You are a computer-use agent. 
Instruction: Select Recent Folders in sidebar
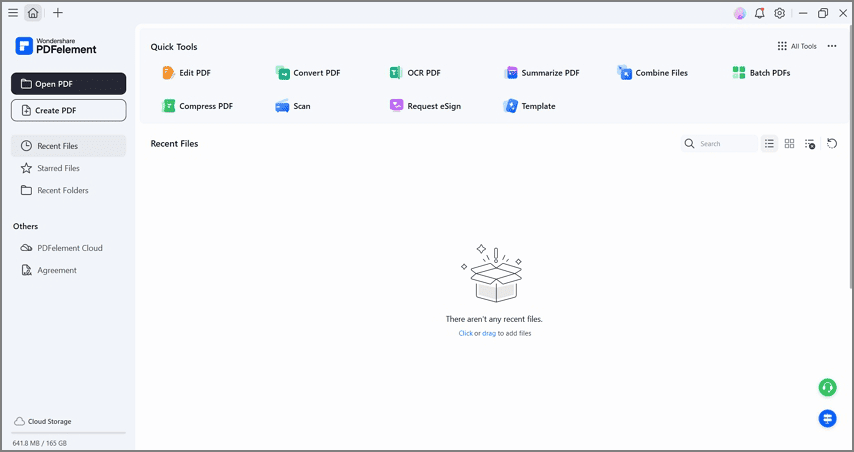click(x=69, y=191)
